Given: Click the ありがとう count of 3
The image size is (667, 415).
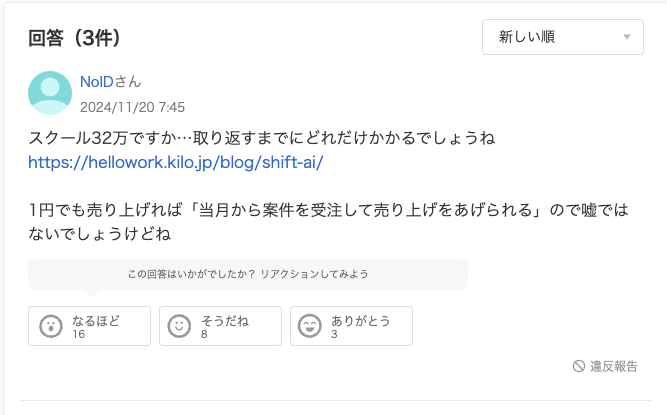Looking at the screenshot, I should click(334, 334).
